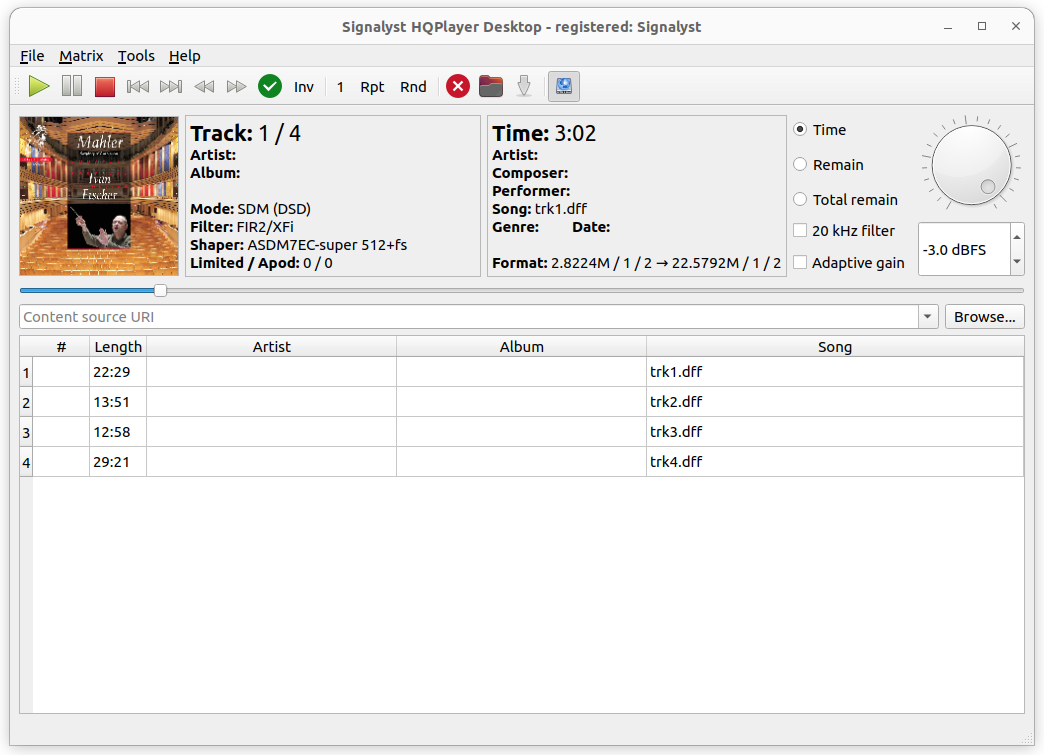This screenshot has height=755, width=1044.
Task: Stop playback using the red square
Action: point(105,87)
